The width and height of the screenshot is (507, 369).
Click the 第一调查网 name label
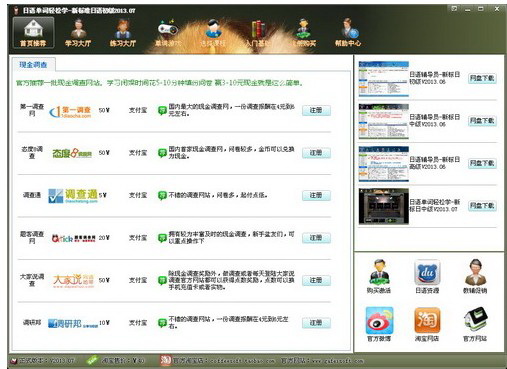32,110
